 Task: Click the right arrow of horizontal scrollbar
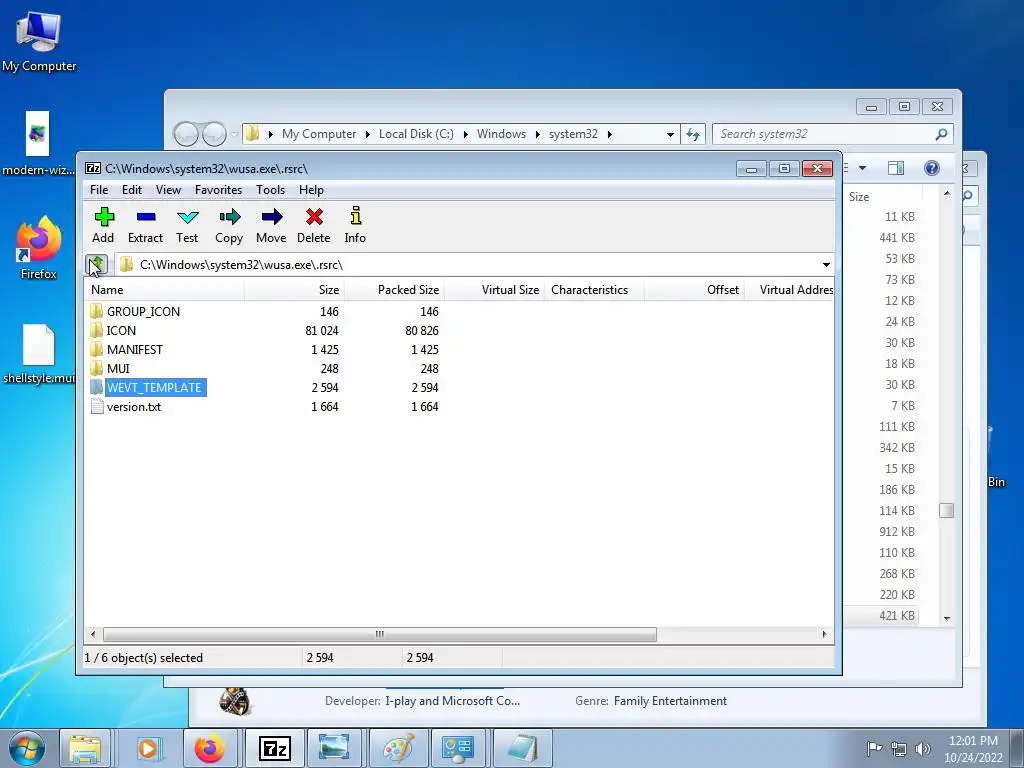point(824,634)
